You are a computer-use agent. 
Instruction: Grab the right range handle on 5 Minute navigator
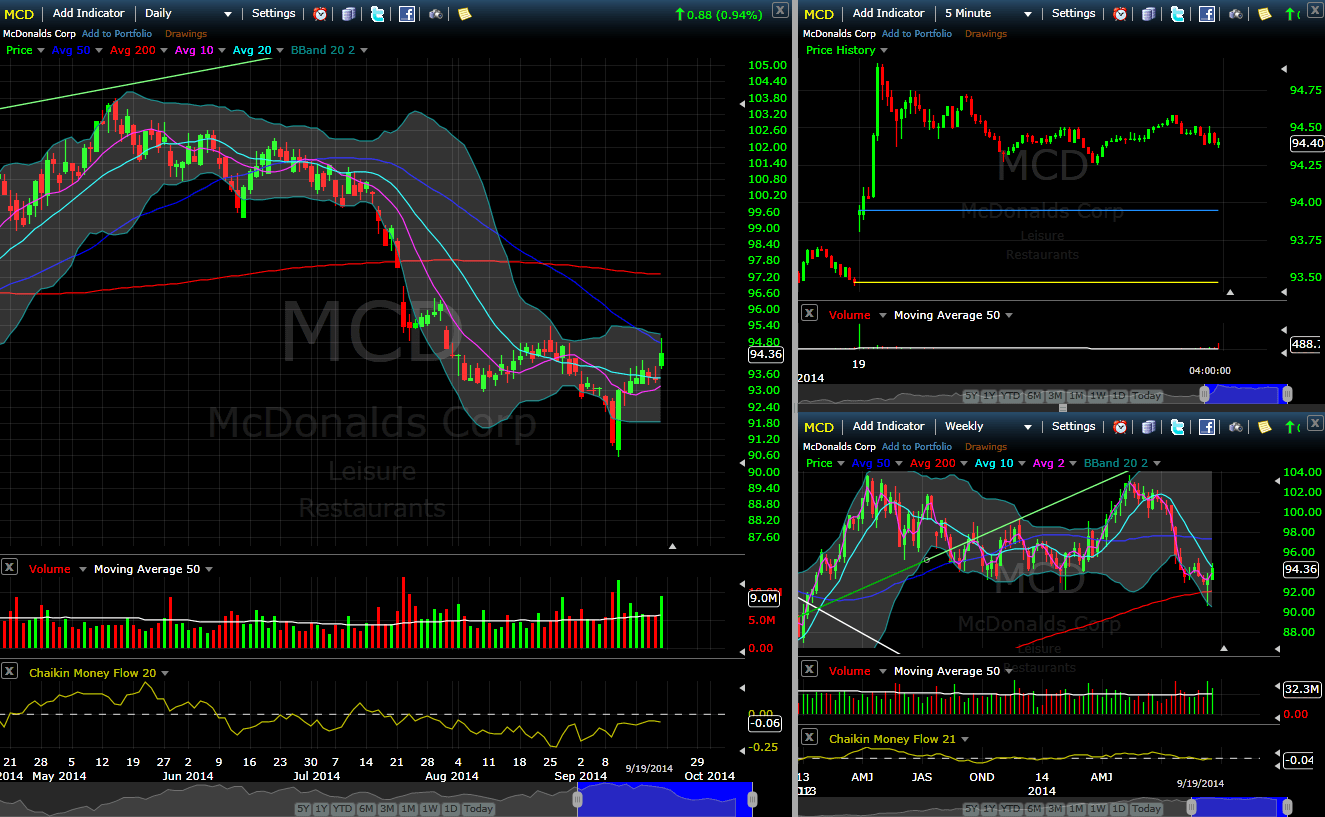[1287, 393]
